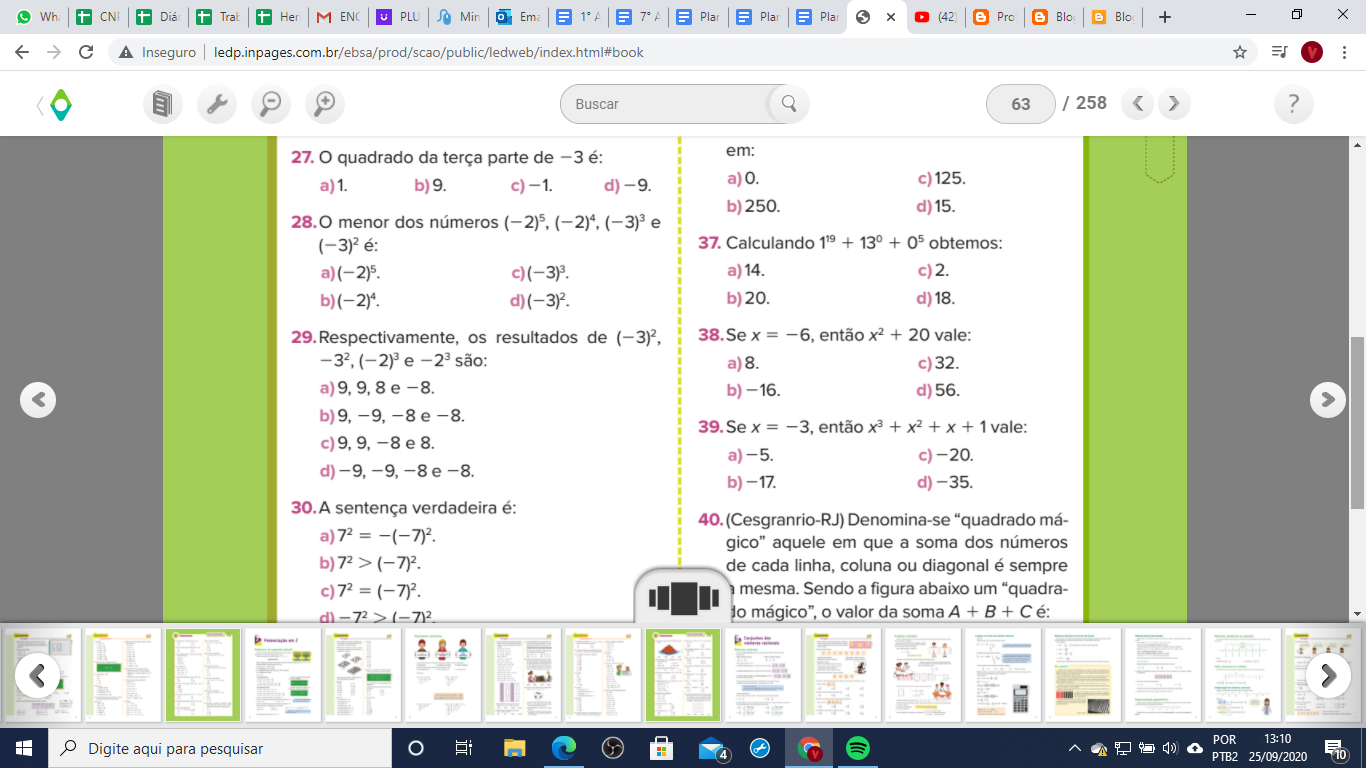Click the page number box showing 63
1366x768 pixels.
click(x=1020, y=104)
